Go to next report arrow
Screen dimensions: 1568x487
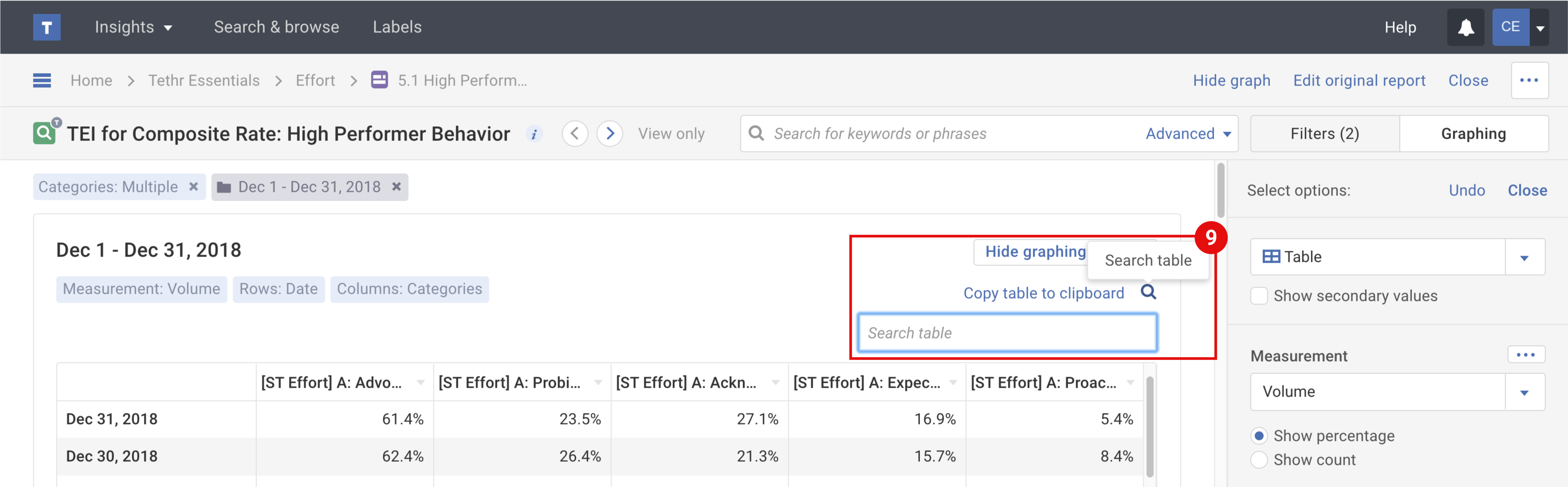(x=609, y=134)
